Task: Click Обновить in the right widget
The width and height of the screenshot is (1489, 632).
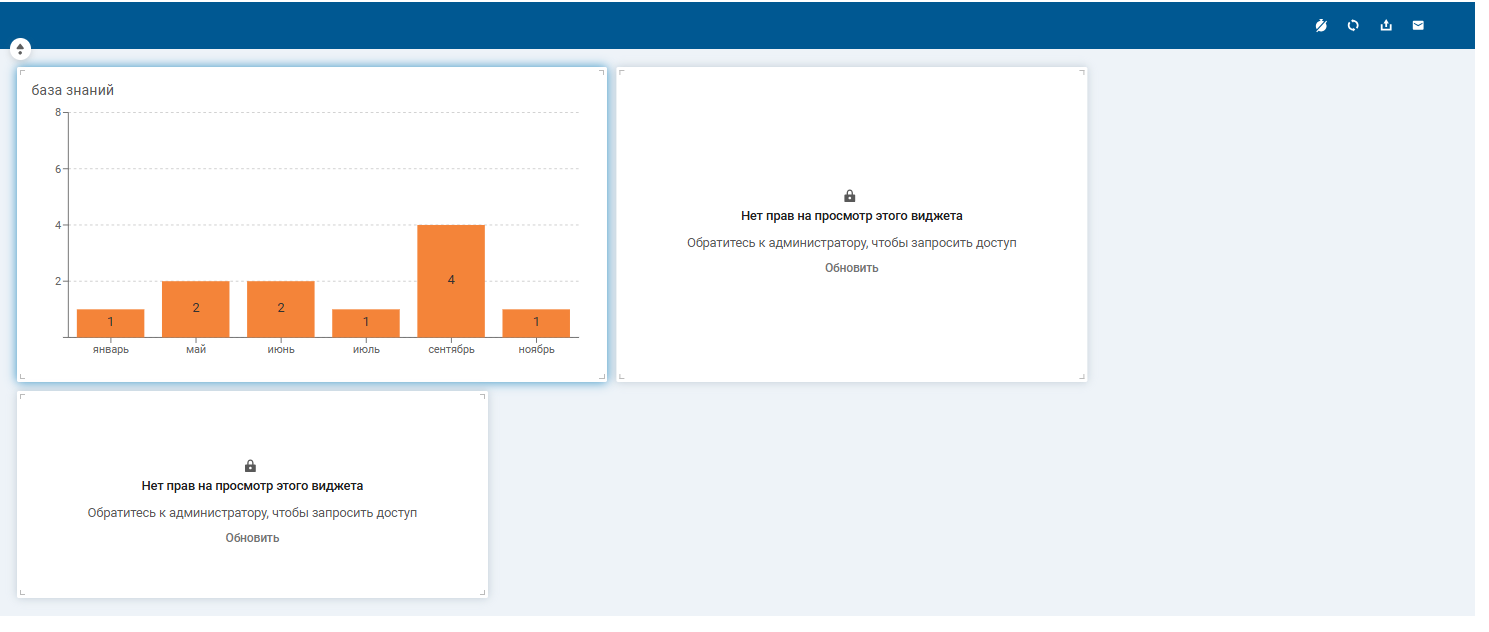Action: [x=851, y=268]
